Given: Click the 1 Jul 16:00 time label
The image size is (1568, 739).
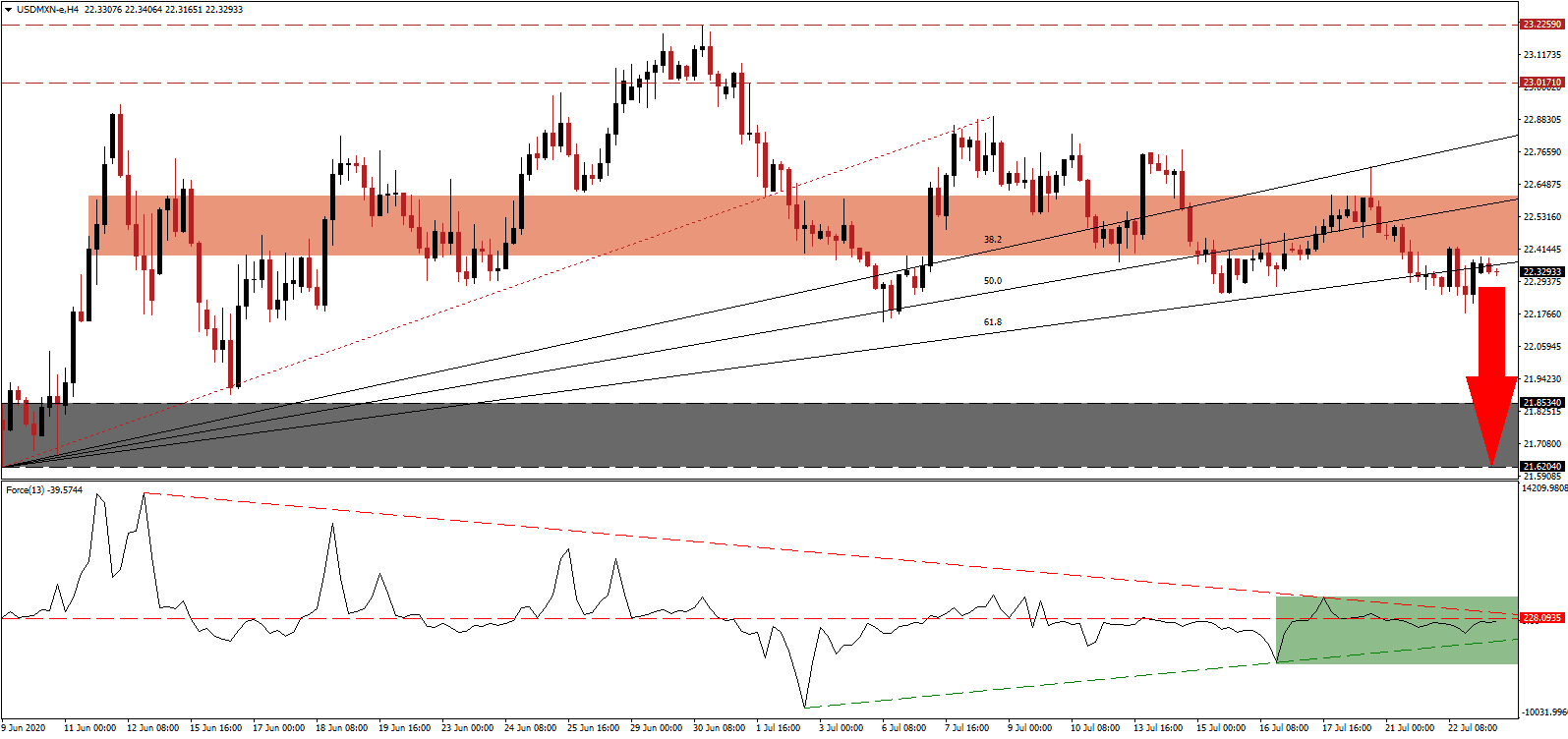Looking at the screenshot, I should coord(779,728).
